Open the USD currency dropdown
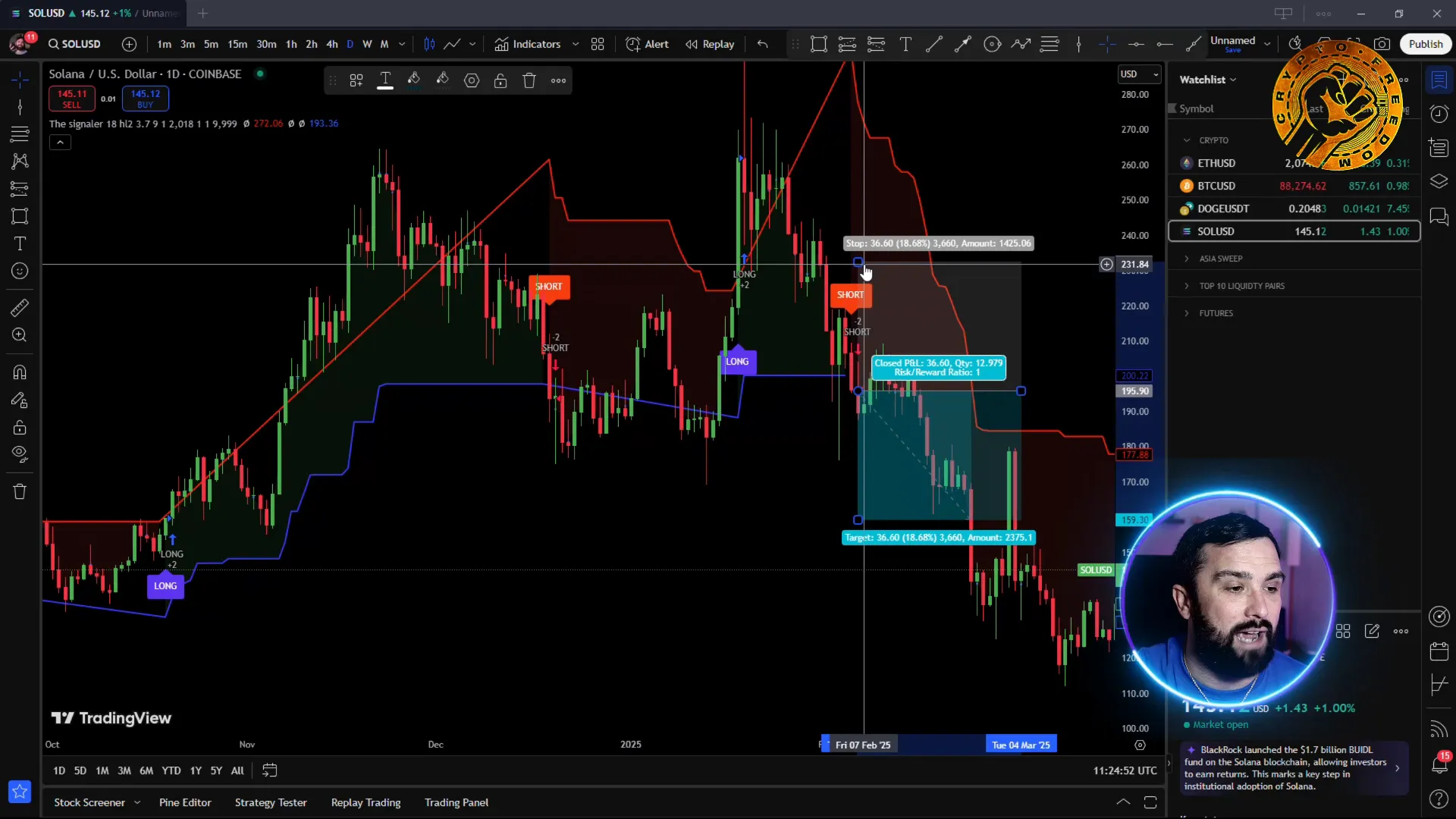This screenshot has height=819, width=1456. point(1139,74)
